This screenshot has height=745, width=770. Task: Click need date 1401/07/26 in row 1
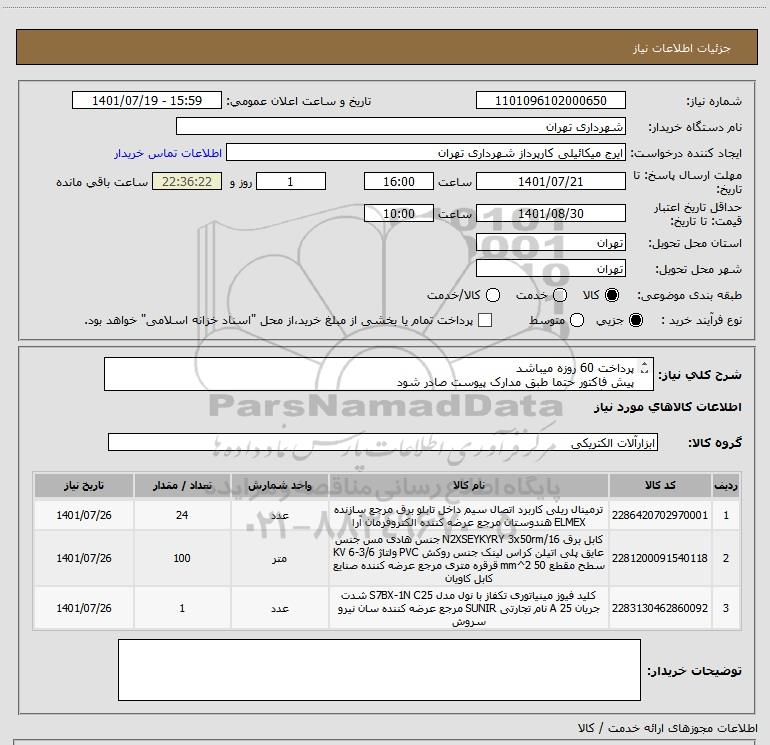[x=84, y=515]
